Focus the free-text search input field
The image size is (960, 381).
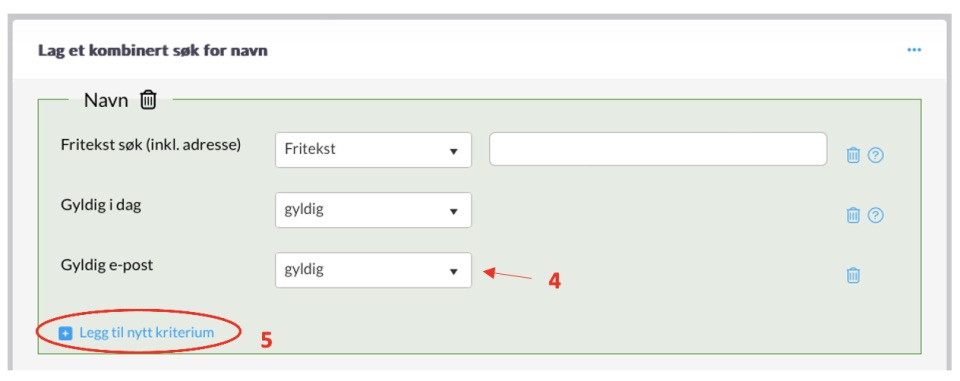658,149
